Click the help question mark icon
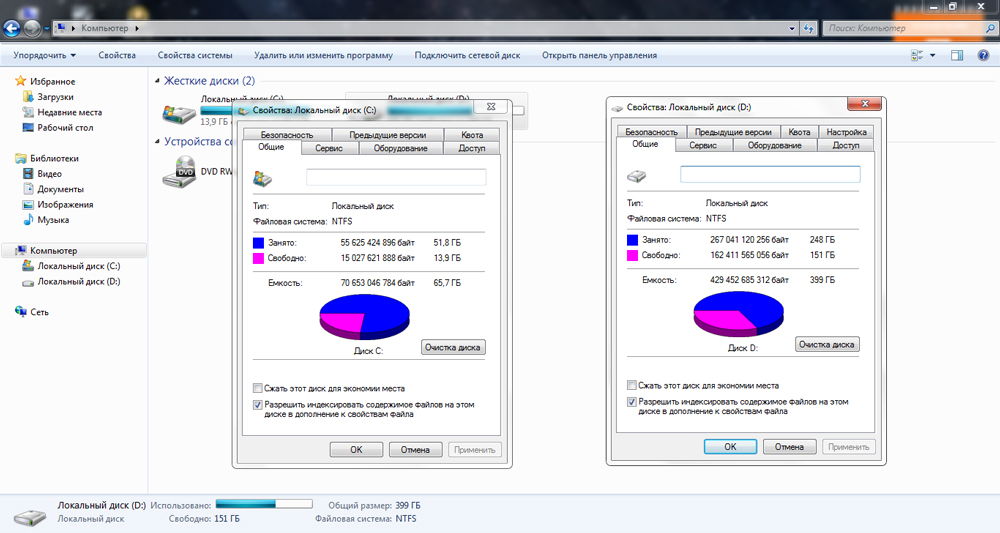 pyautogui.click(x=981, y=55)
